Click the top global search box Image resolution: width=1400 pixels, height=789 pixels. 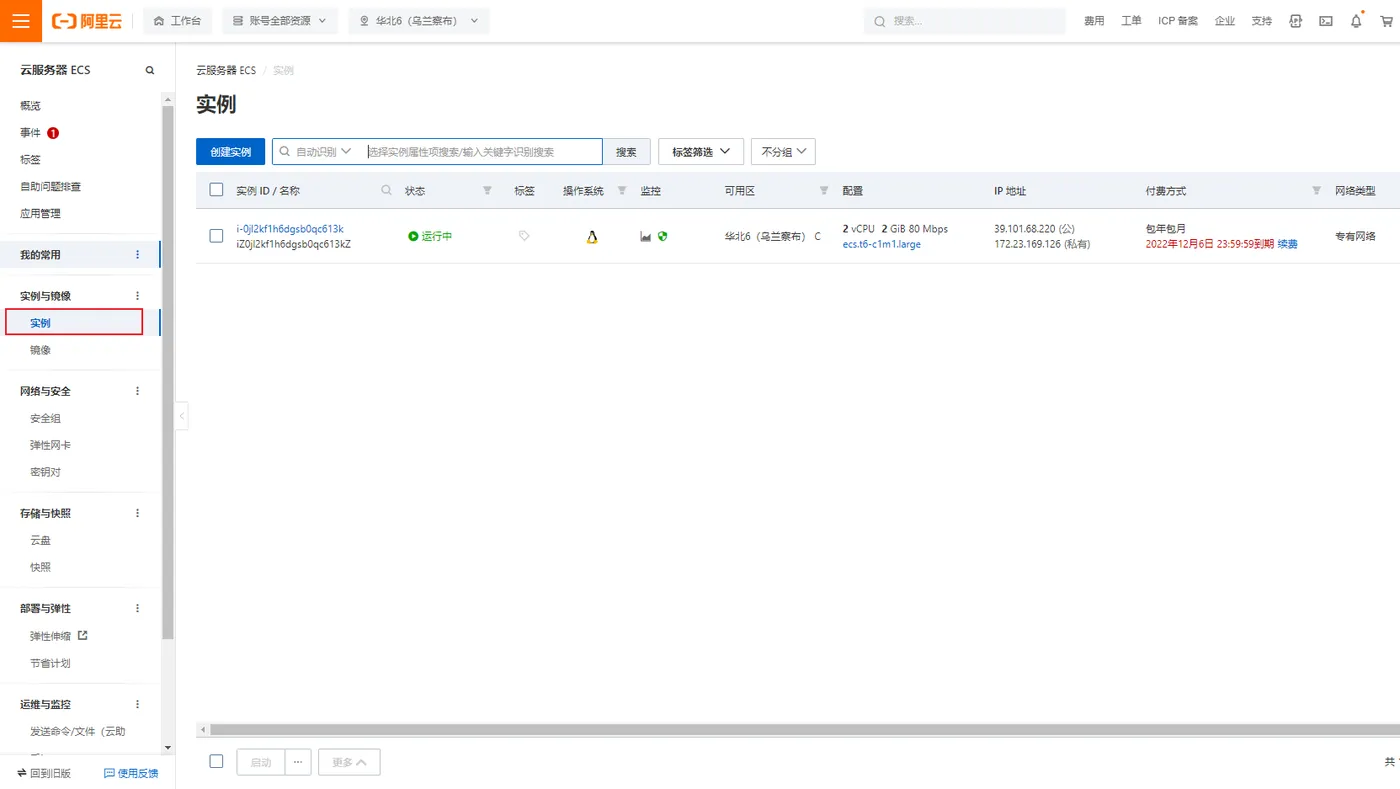coord(965,21)
